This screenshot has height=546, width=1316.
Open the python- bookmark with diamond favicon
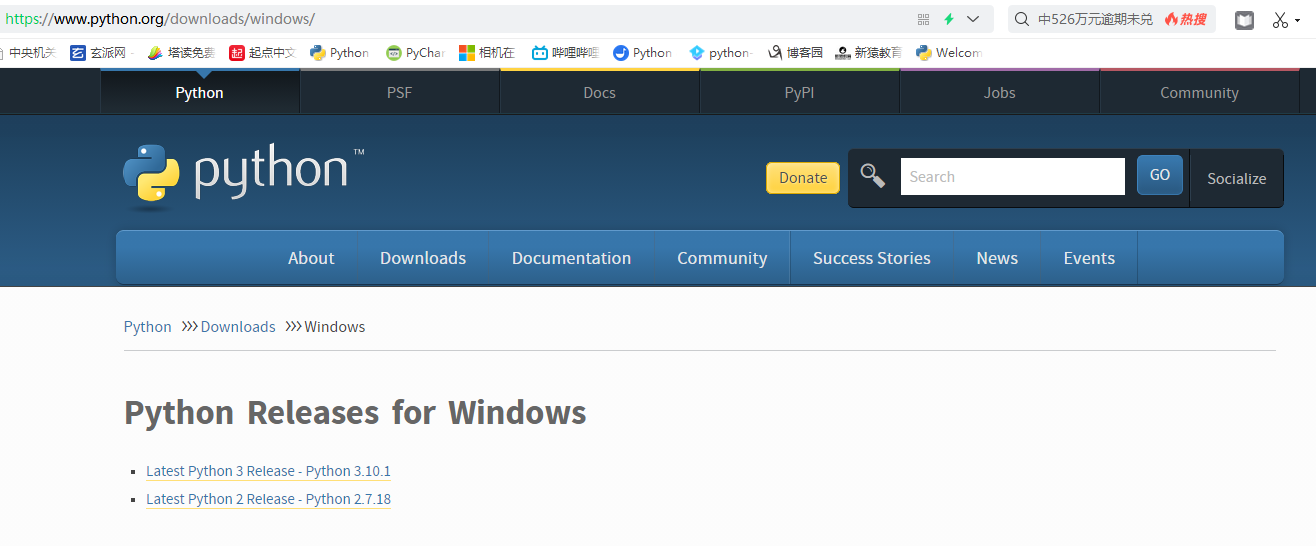720,53
